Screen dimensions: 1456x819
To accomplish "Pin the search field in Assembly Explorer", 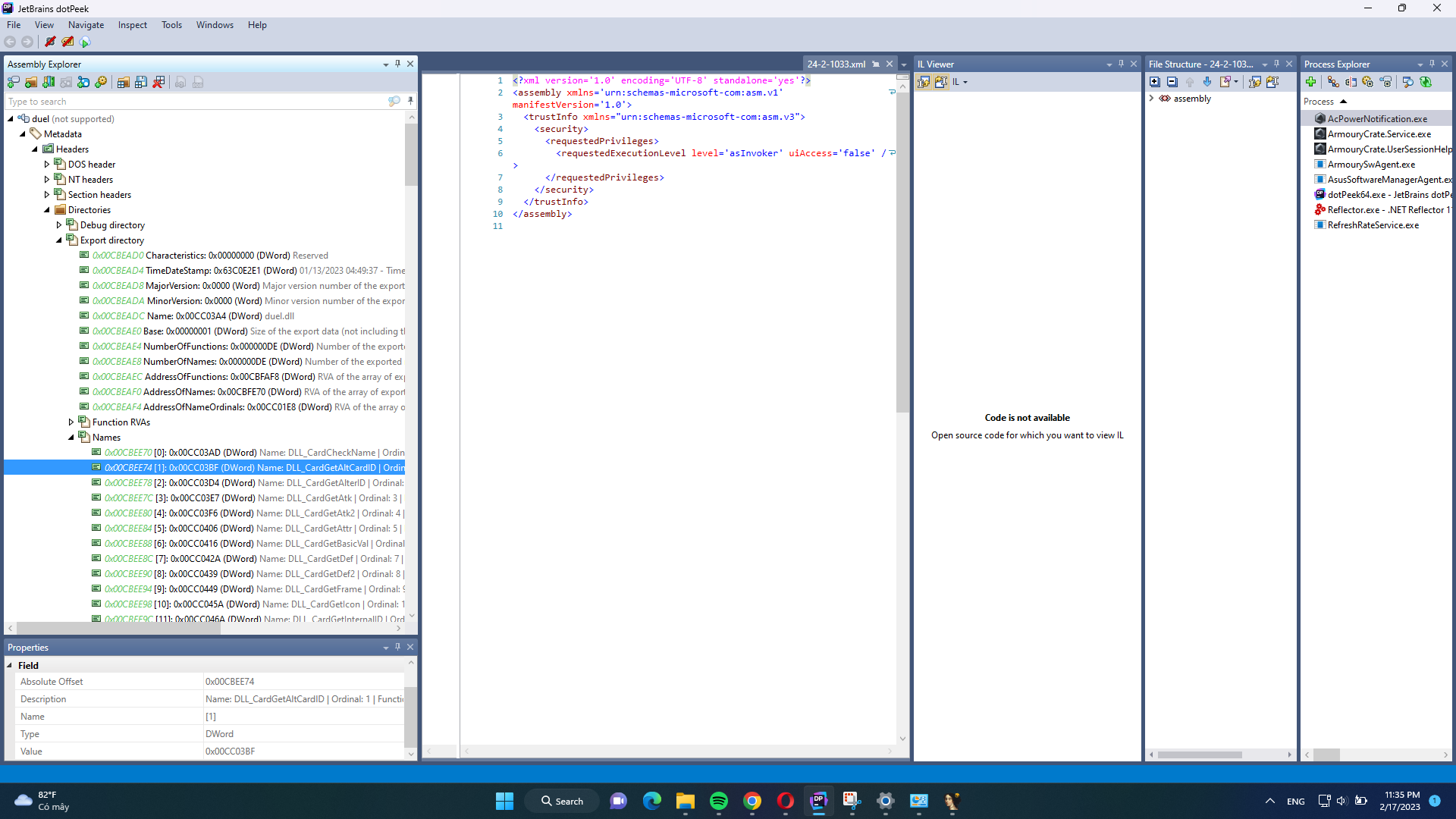I will tap(410, 101).
